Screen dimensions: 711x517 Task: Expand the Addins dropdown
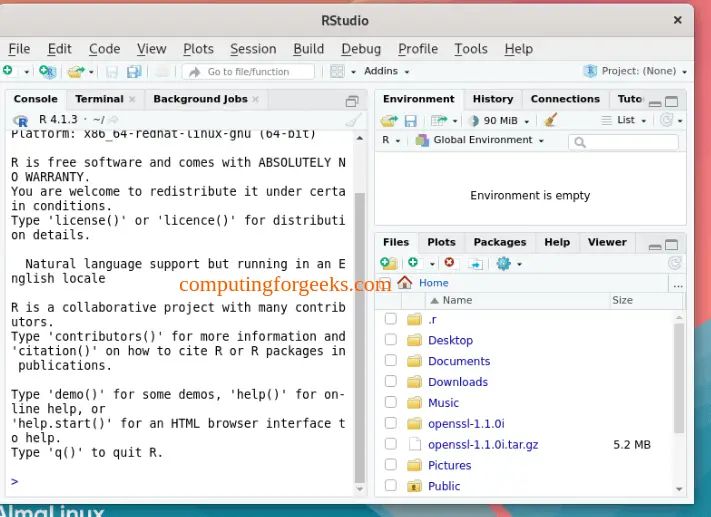tap(387, 71)
